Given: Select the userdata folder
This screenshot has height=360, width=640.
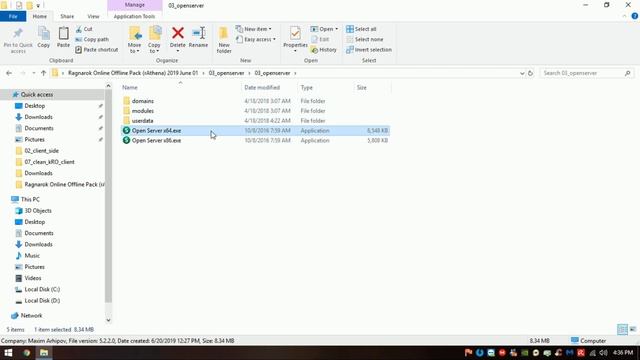Looking at the screenshot, I should pyautogui.click(x=142, y=120).
